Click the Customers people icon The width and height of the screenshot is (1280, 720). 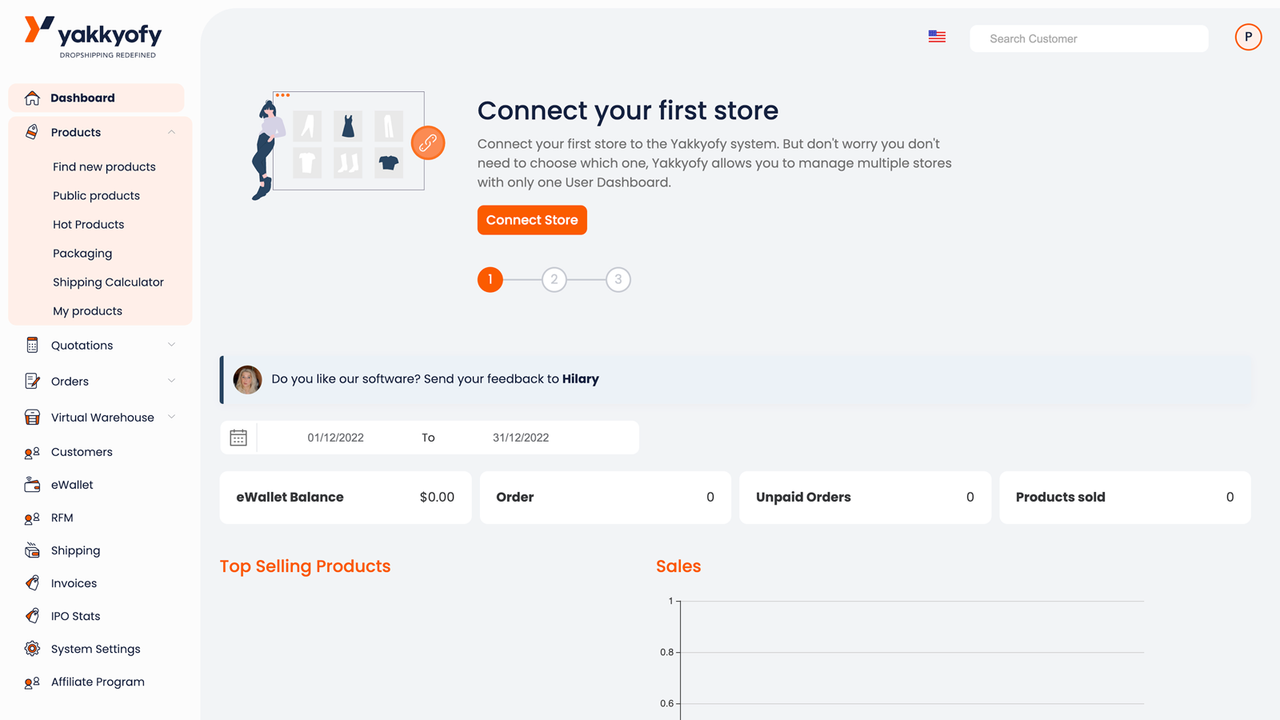(x=32, y=452)
